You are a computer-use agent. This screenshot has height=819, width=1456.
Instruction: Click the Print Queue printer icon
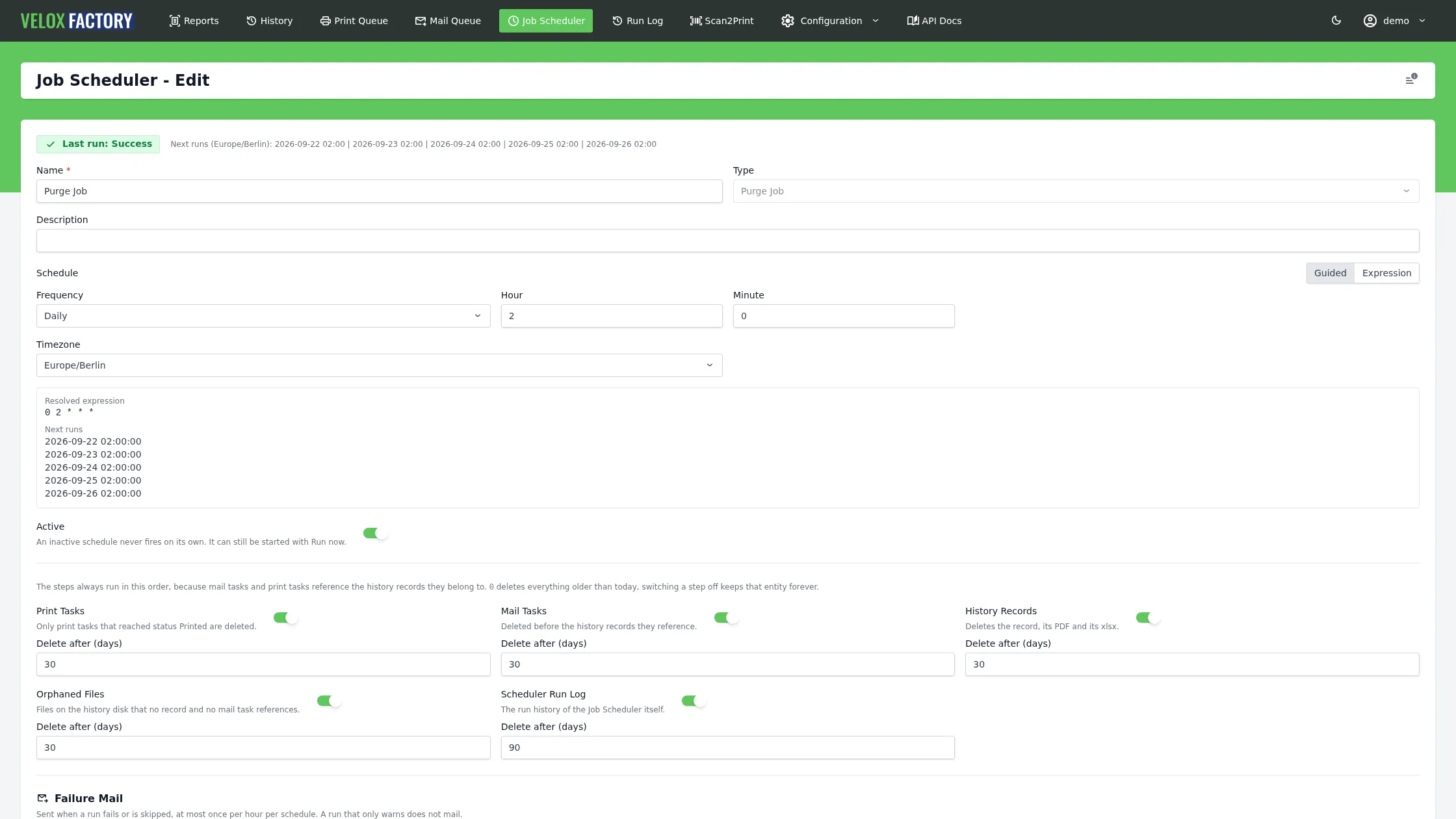coord(325,21)
